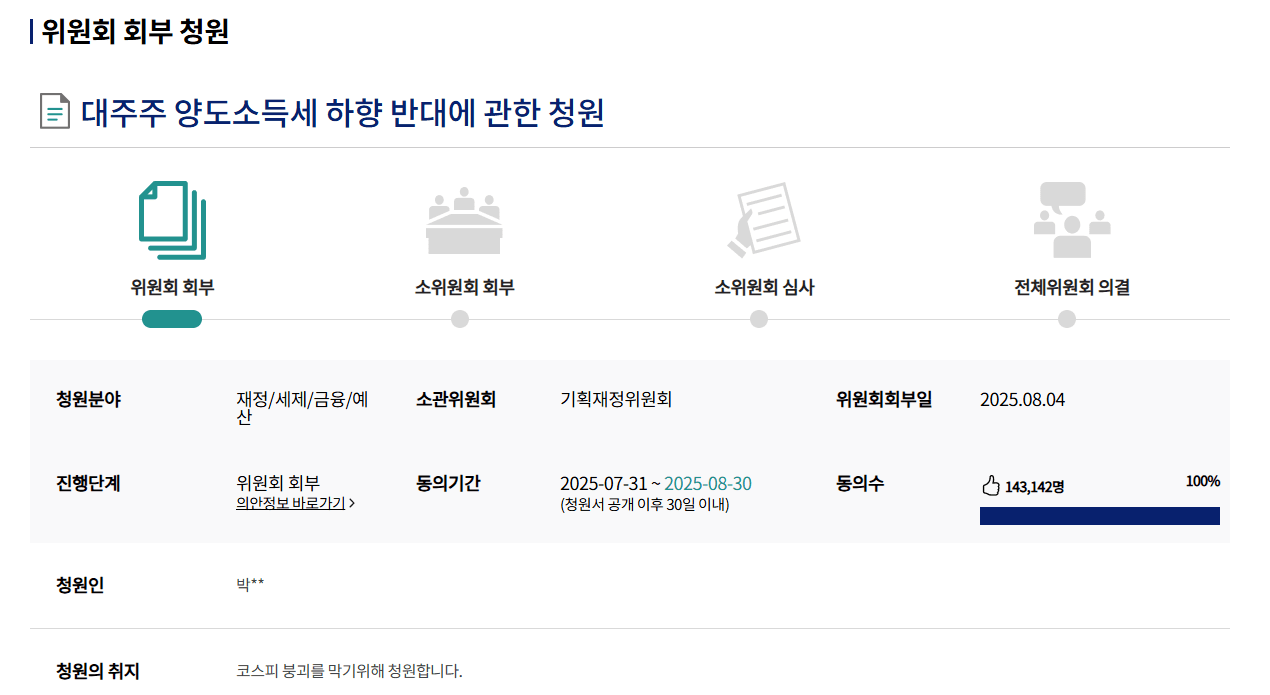This screenshot has height=695, width=1270.
Task: Toggle the 소위원회 심사 progress dot
Action: point(759,318)
